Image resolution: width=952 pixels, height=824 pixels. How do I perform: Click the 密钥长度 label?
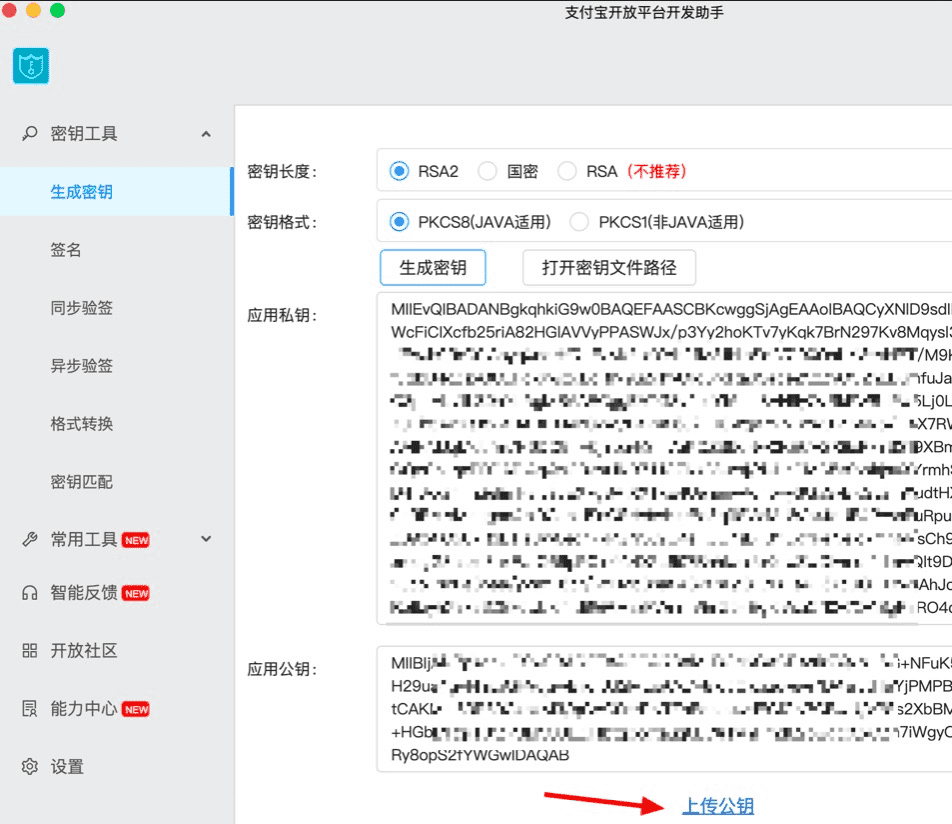tap(282, 172)
